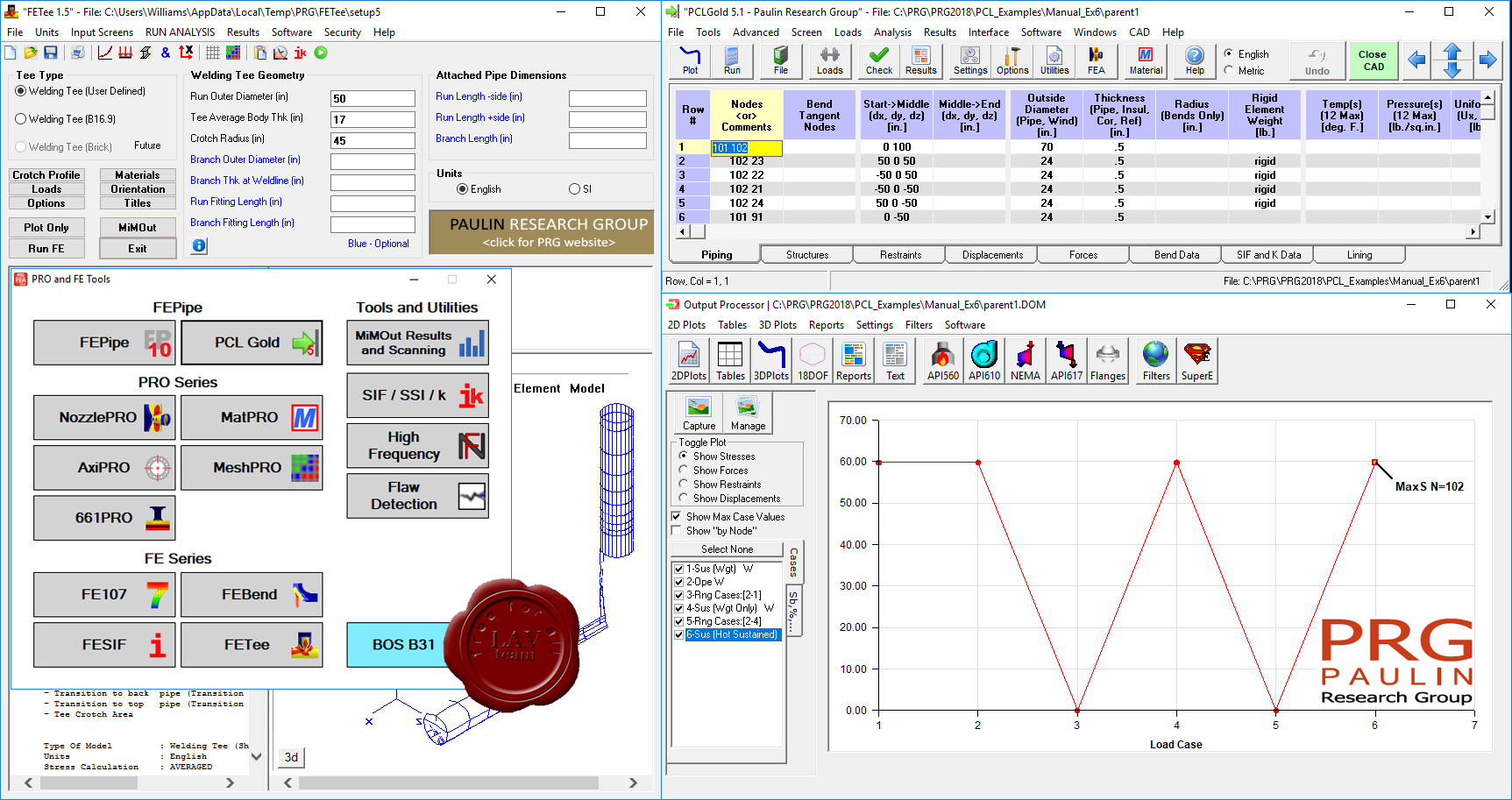Image resolution: width=1512 pixels, height=800 pixels.
Task: Toggle Show Max Case Values checkbox
Action: pyautogui.click(x=677, y=517)
